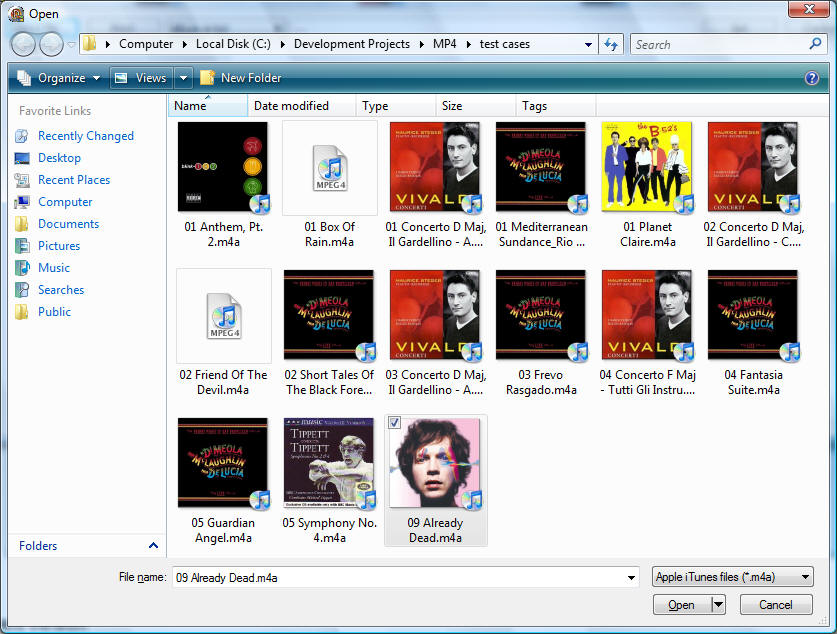This screenshot has width=837, height=634.
Task: Select file name '04 Fantasia Suite.m4a'
Action: [x=754, y=382]
